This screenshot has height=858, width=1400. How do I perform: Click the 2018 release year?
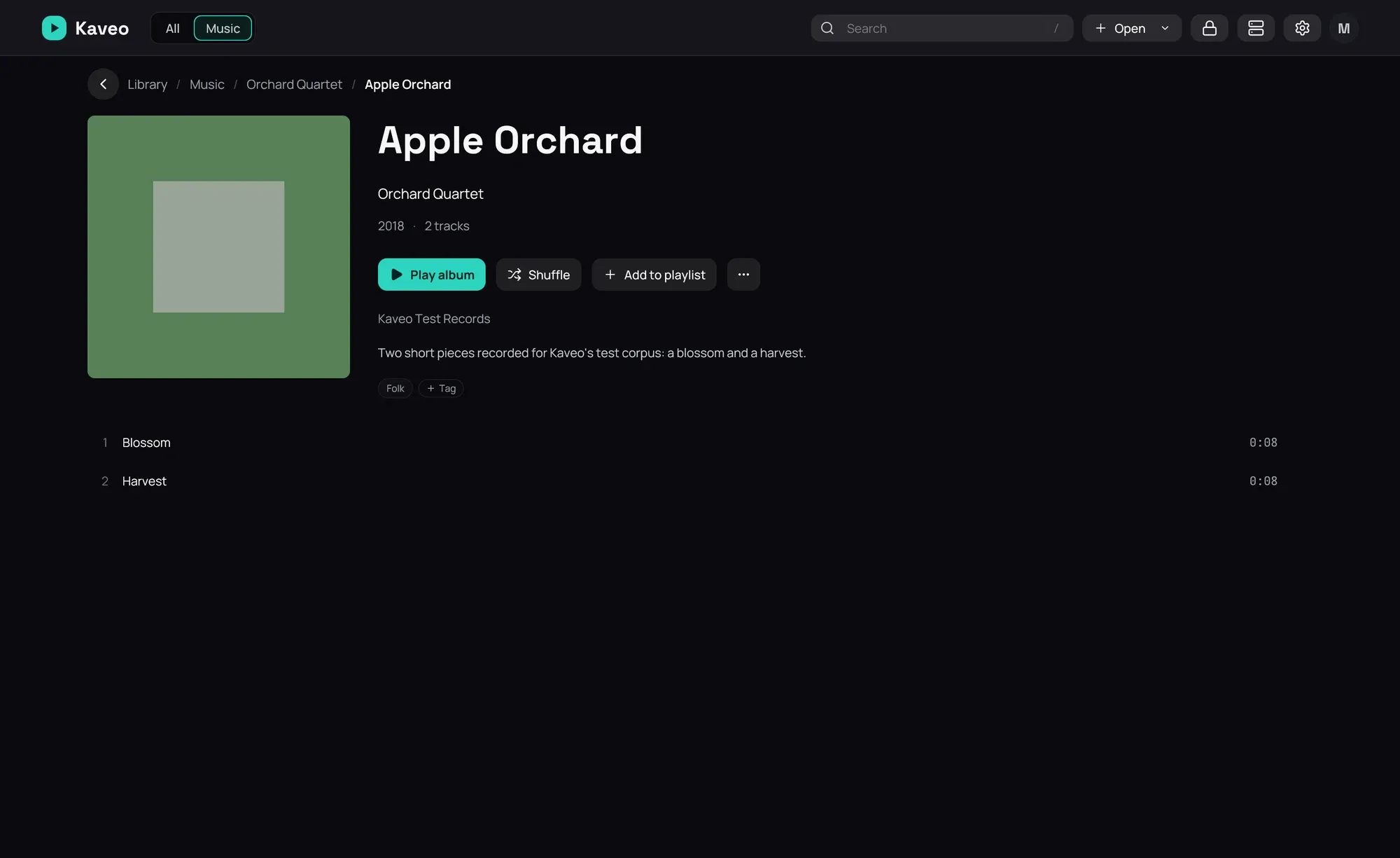[x=391, y=226]
